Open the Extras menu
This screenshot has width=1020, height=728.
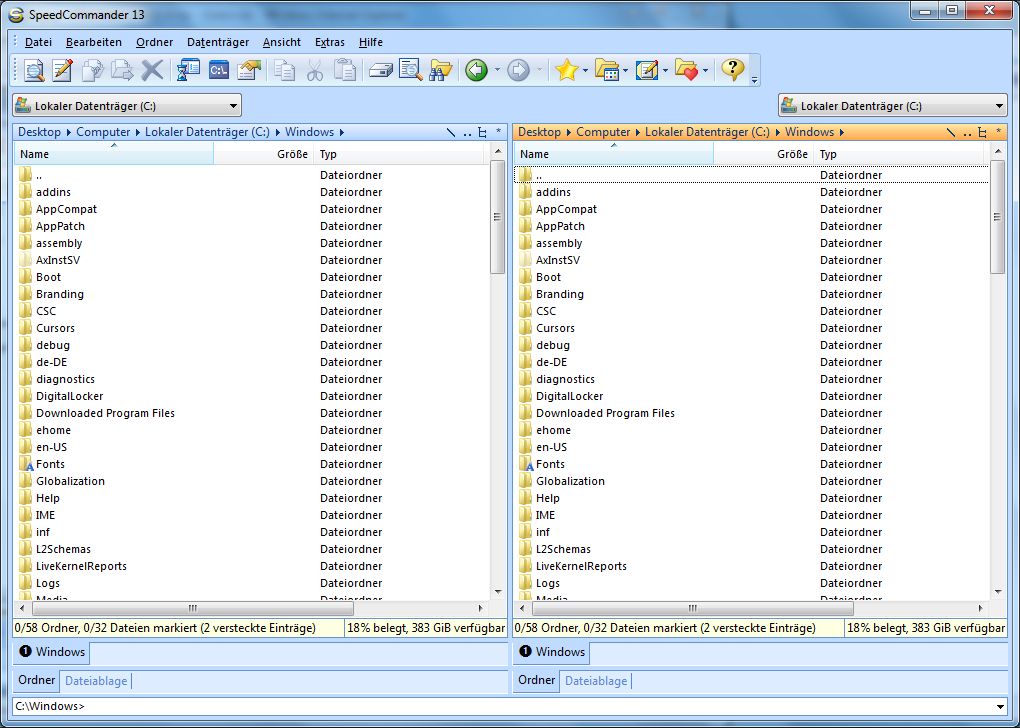point(328,42)
